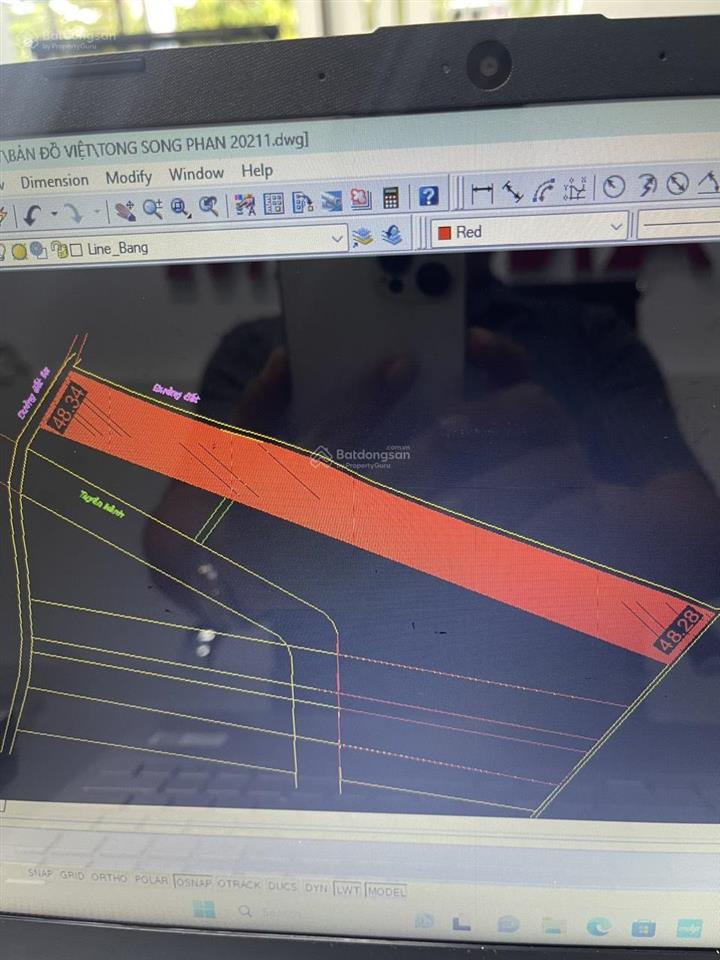Screen dimensions: 720x960
Task: Toggle lock for the Line_Bang layer
Action: (59, 250)
